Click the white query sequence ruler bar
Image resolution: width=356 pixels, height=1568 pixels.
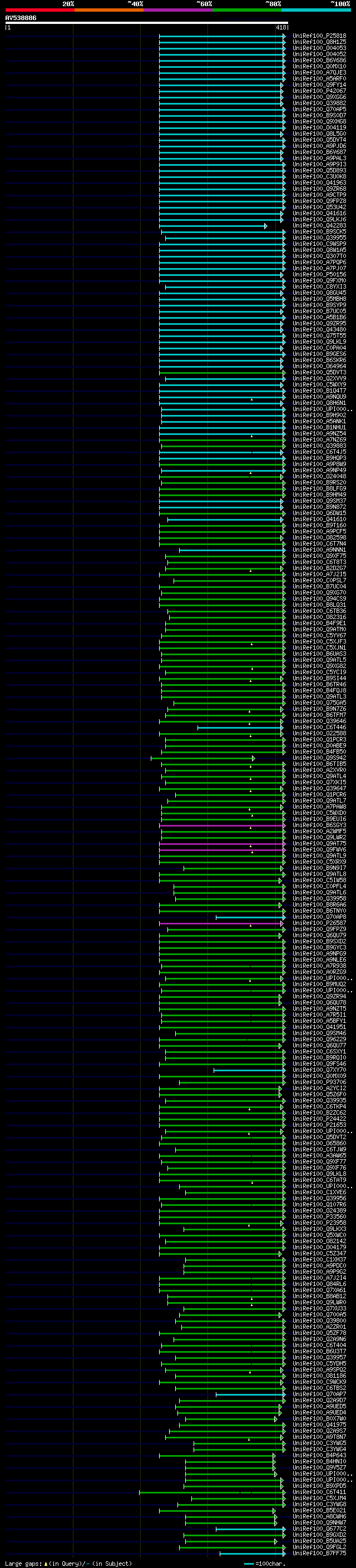tap(147, 23)
